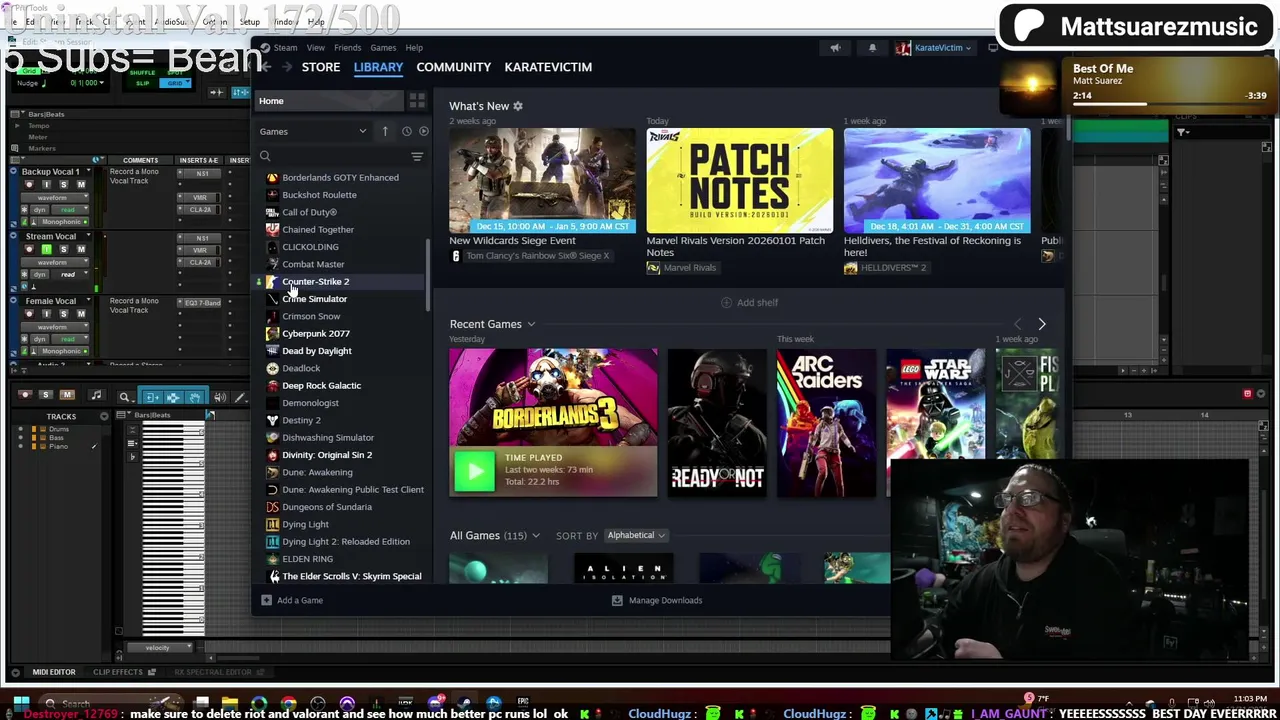Record-enable the Backup Vocal 1 track in Pro Tools

tap(28, 185)
